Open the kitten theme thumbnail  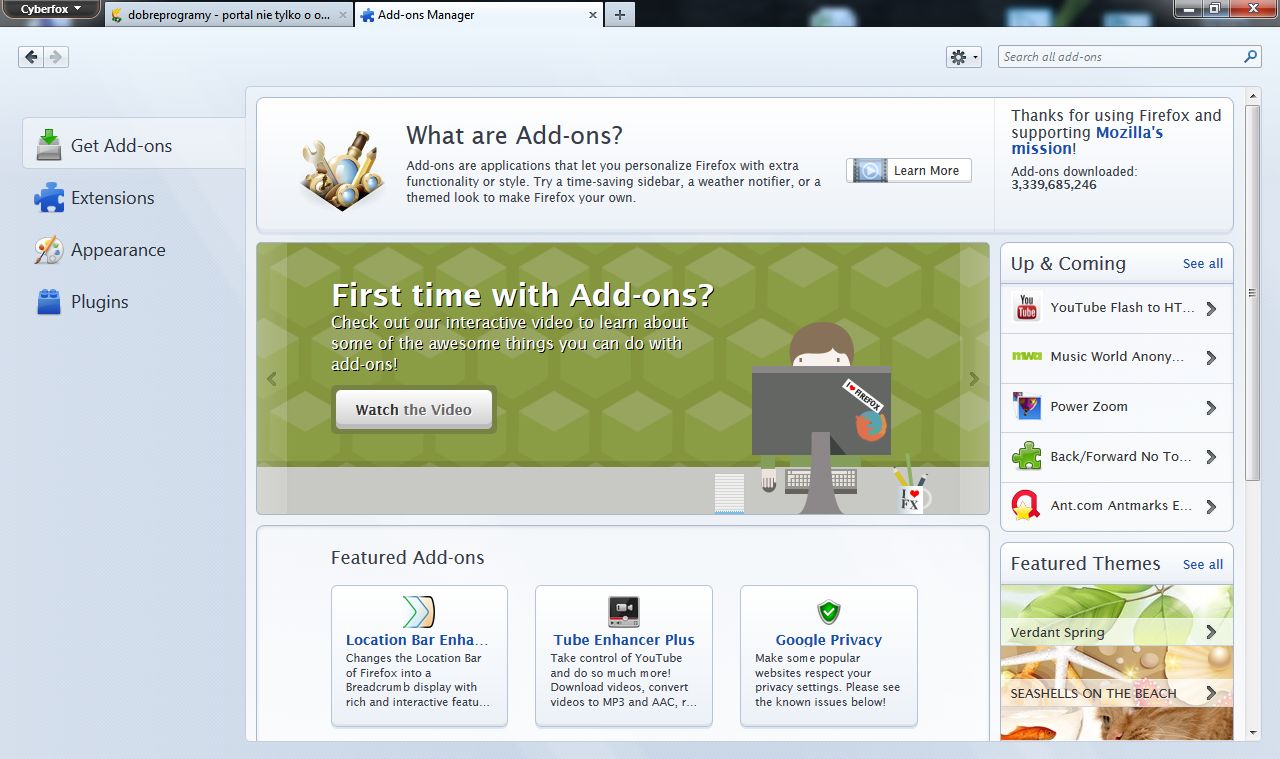1117,723
